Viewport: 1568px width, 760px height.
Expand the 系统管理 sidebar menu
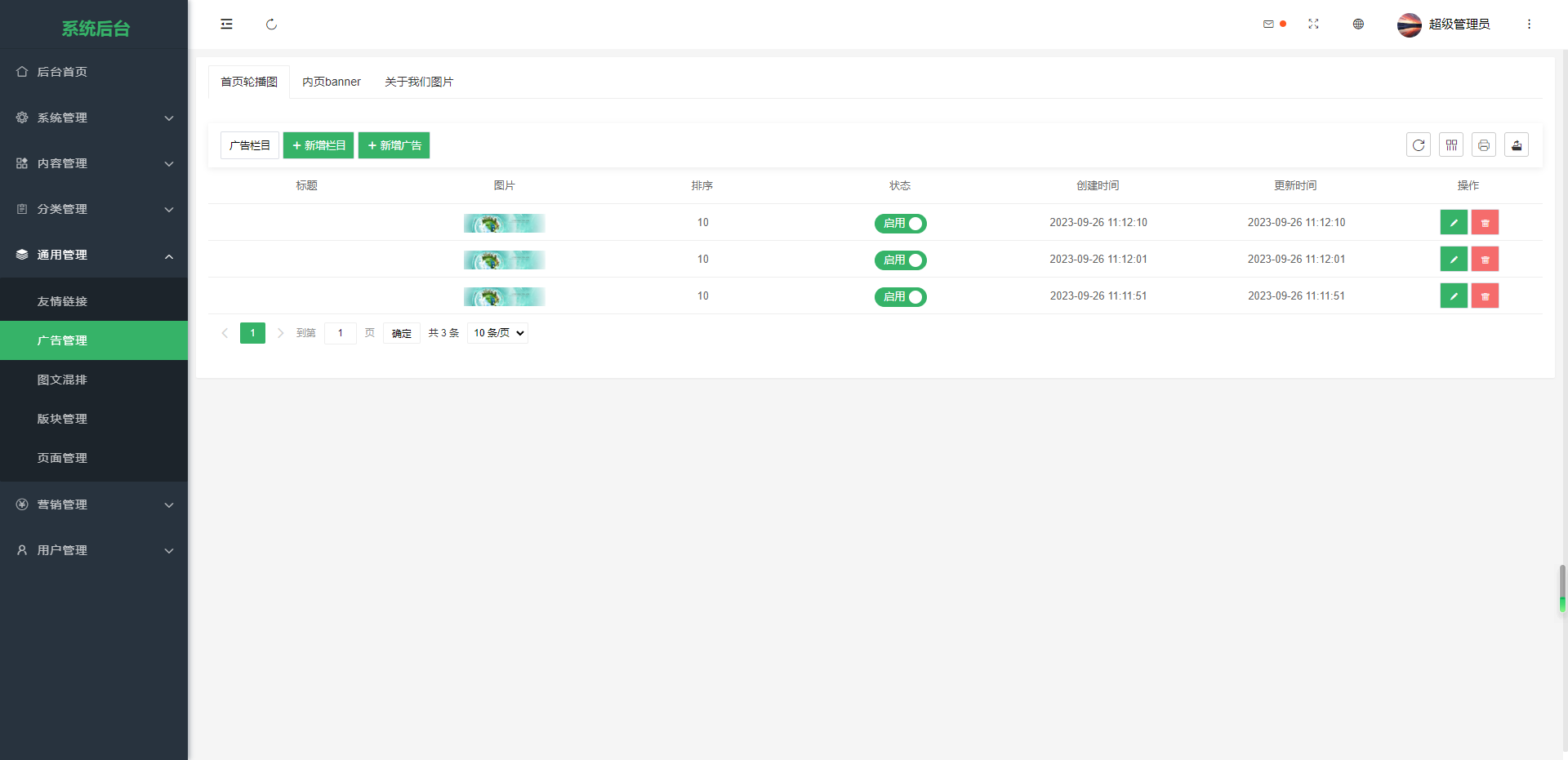click(94, 118)
